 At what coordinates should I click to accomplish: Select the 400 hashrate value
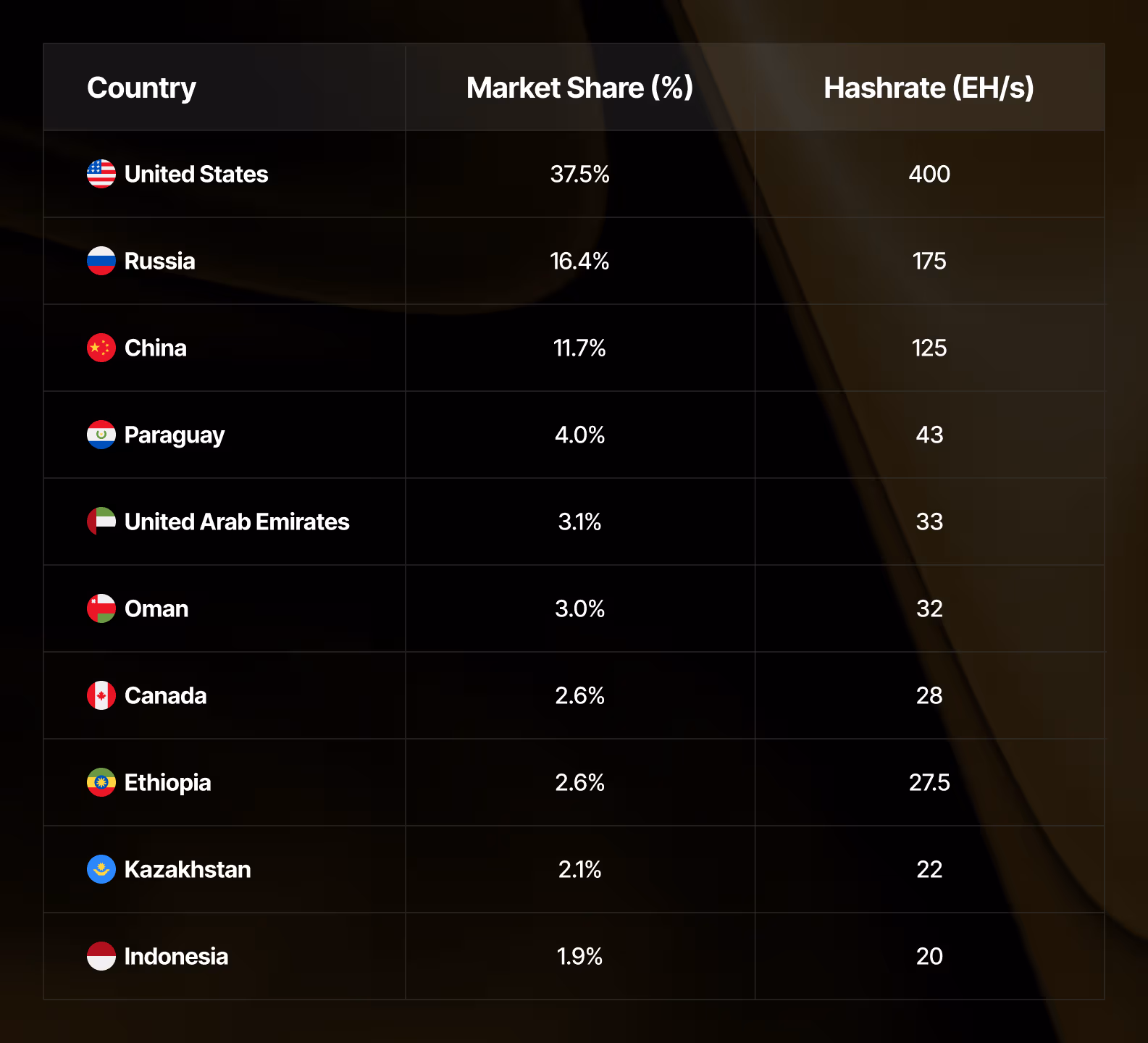(929, 174)
